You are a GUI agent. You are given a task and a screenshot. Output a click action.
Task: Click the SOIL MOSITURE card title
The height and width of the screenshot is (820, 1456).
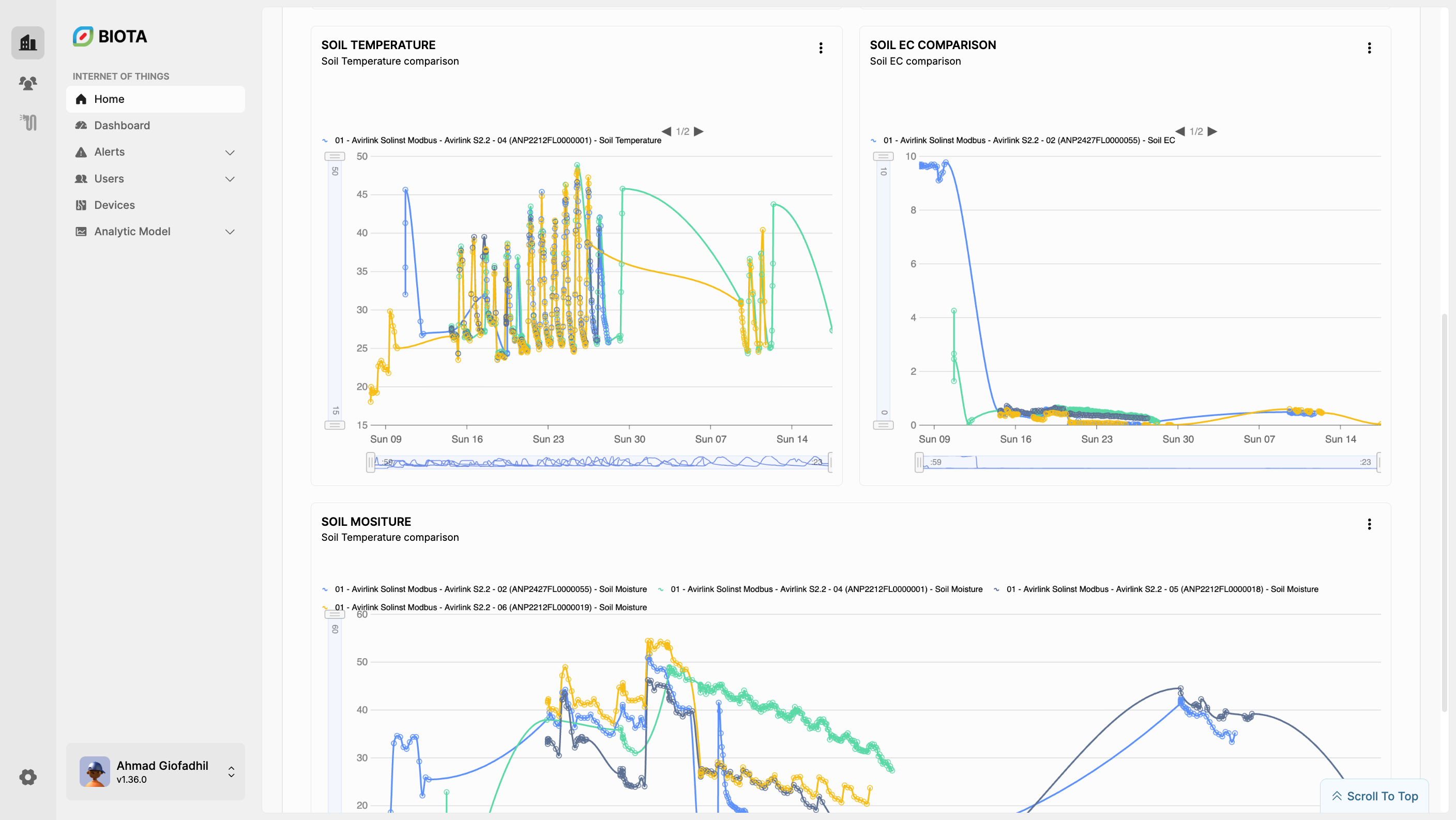click(366, 521)
